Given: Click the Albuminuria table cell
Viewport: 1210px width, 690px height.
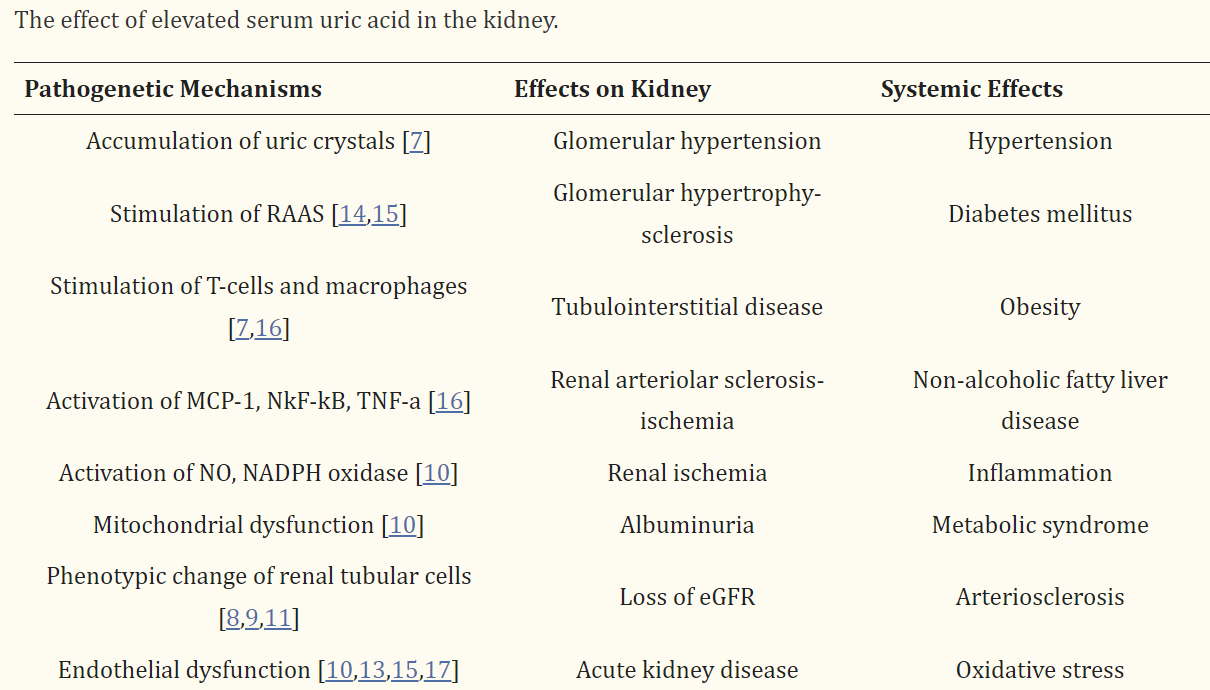Looking at the screenshot, I should (x=687, y=525).
